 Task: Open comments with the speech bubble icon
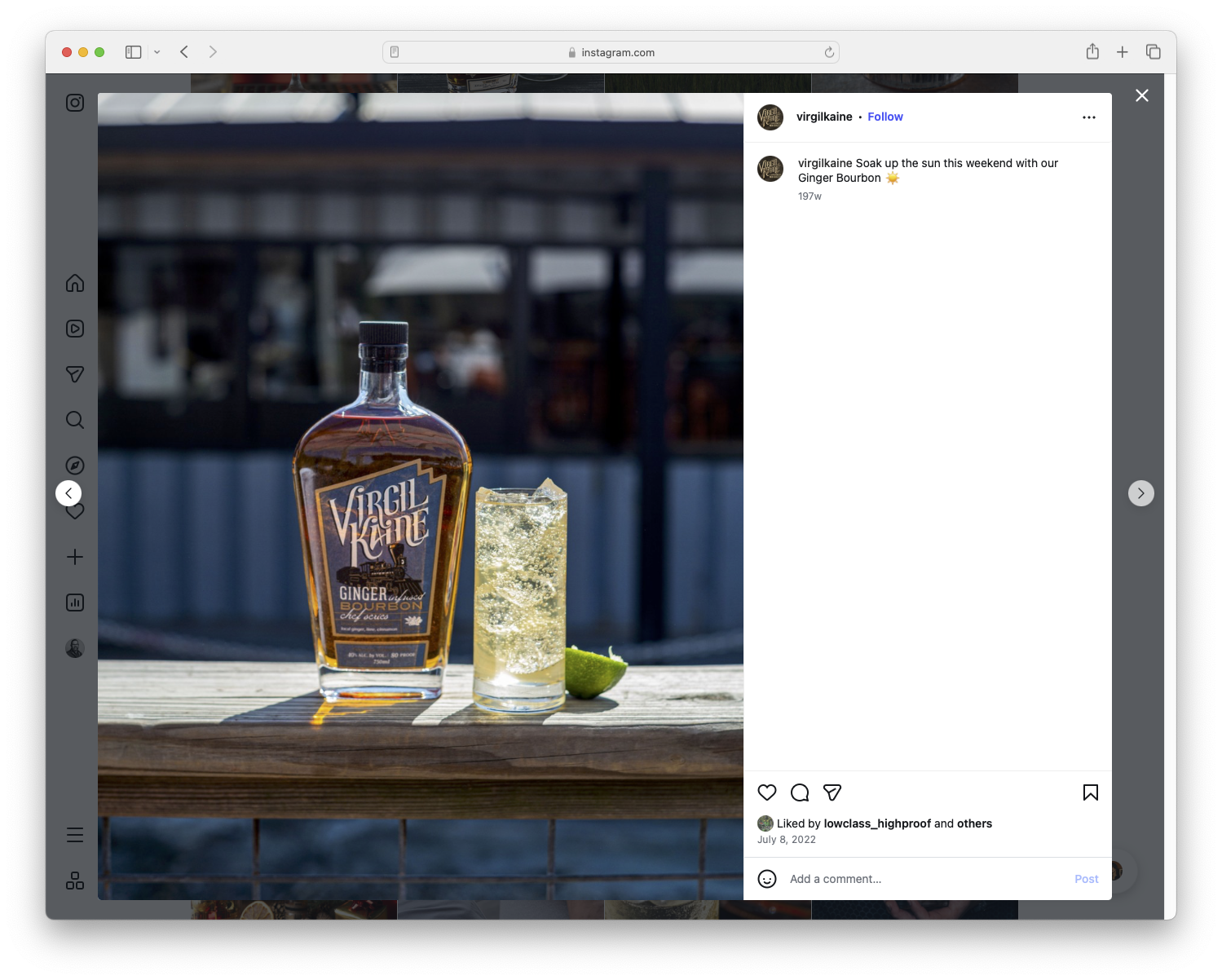pyautogui.click(x=799, y=792)
